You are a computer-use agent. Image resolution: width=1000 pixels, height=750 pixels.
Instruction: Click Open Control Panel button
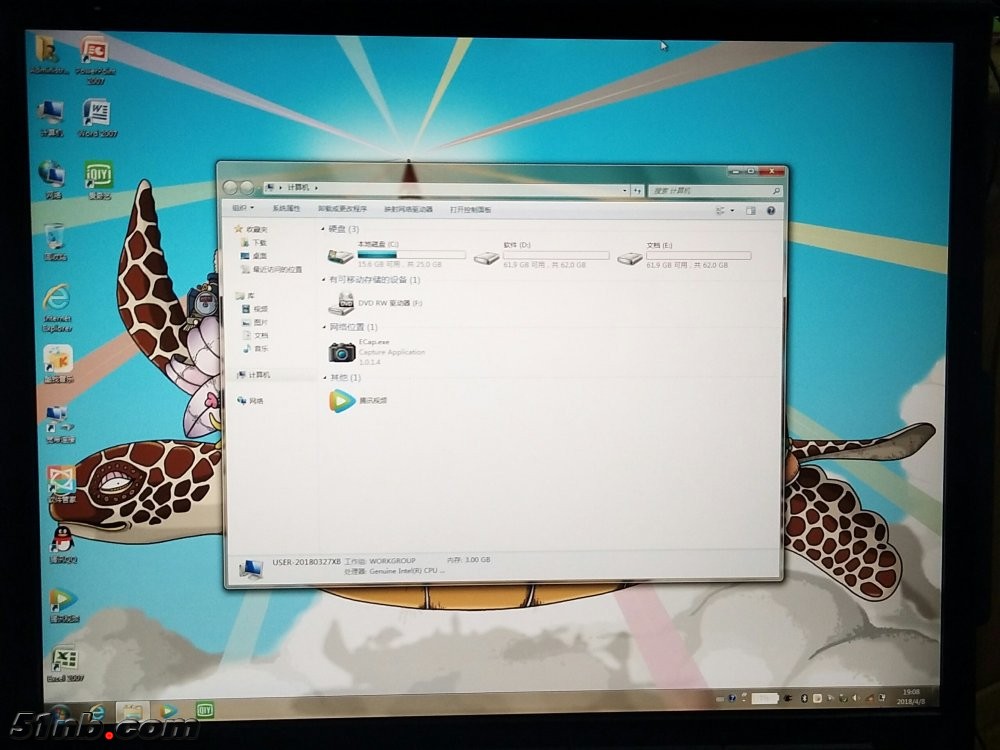(x=470, y=210)
